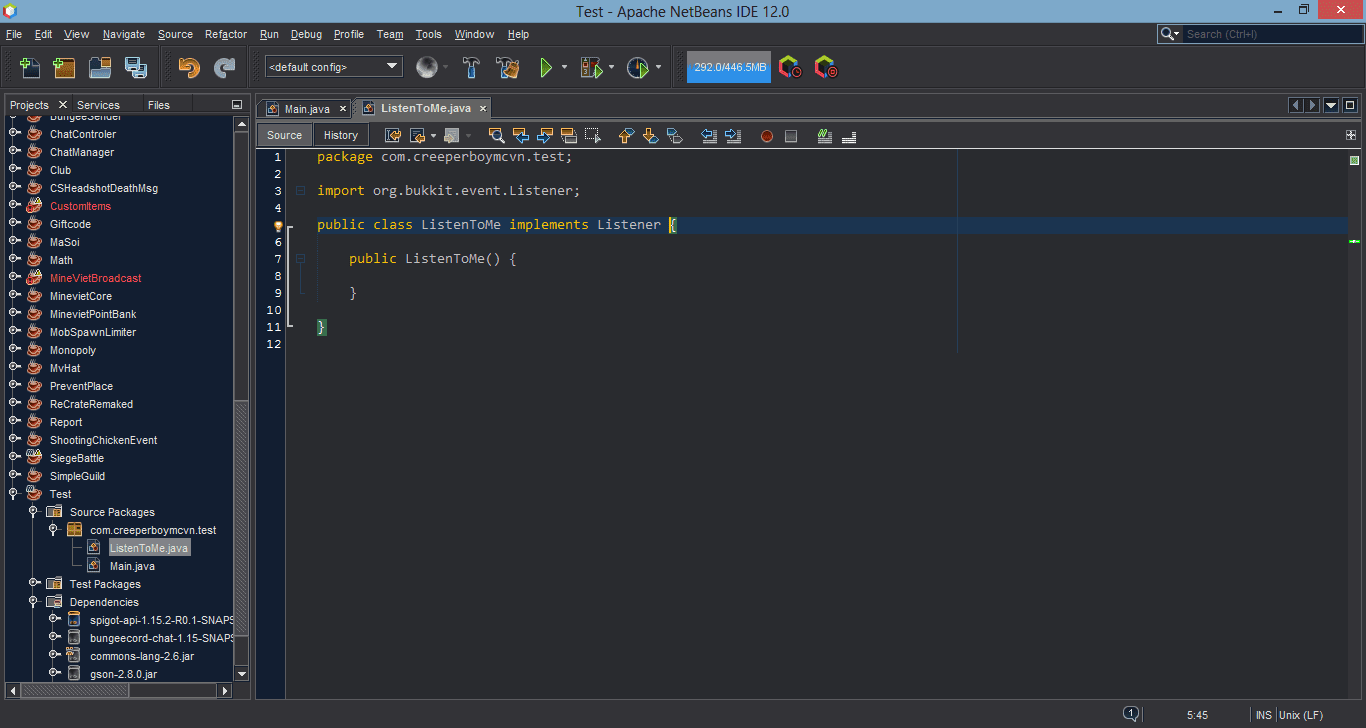Click the Save All icon
Image resolution: width=1366 pixels, height=728 pixels.
click(135, 68)
